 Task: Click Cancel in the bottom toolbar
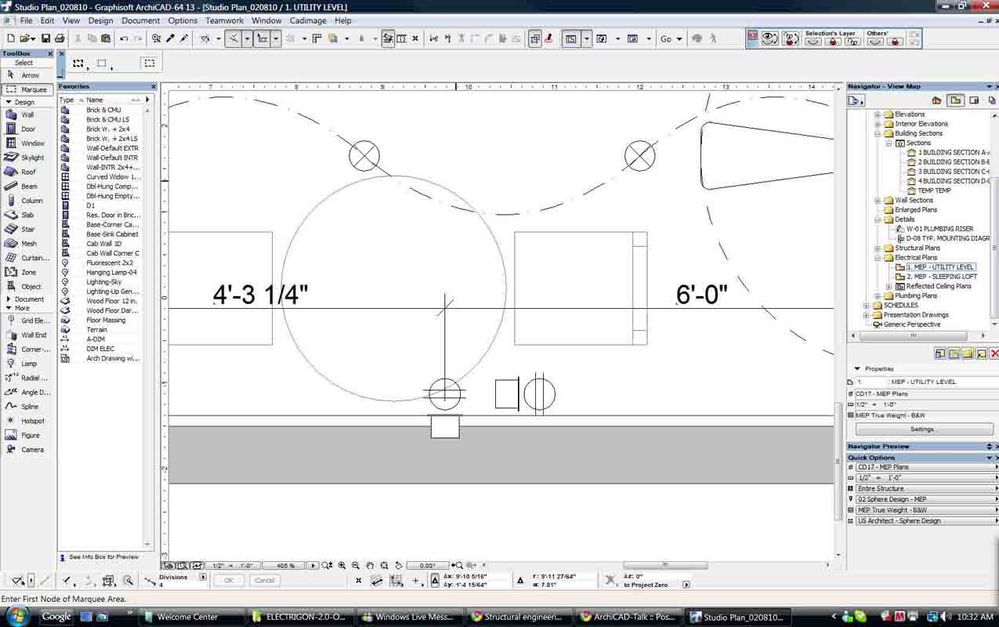pyautogui.click(x=266, y=580)
